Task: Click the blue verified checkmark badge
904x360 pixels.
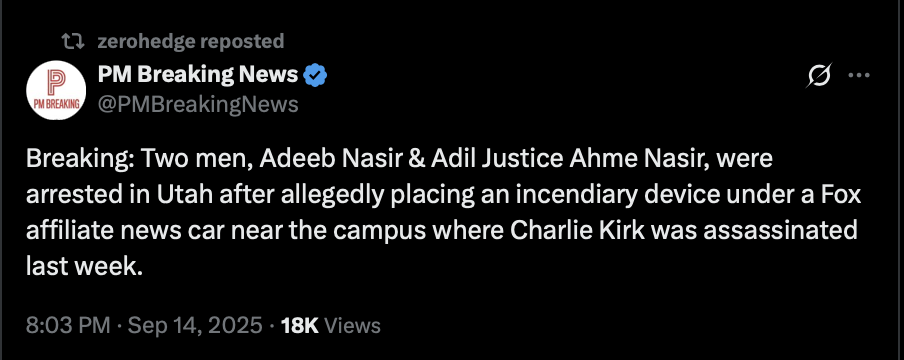Action: click(x=315, y=75)
